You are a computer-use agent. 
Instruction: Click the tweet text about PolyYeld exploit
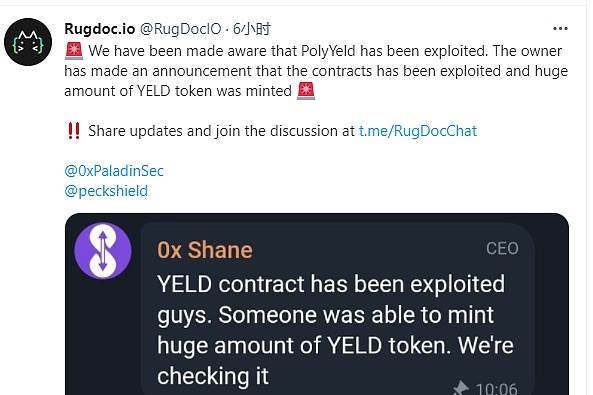coord(316,71)
